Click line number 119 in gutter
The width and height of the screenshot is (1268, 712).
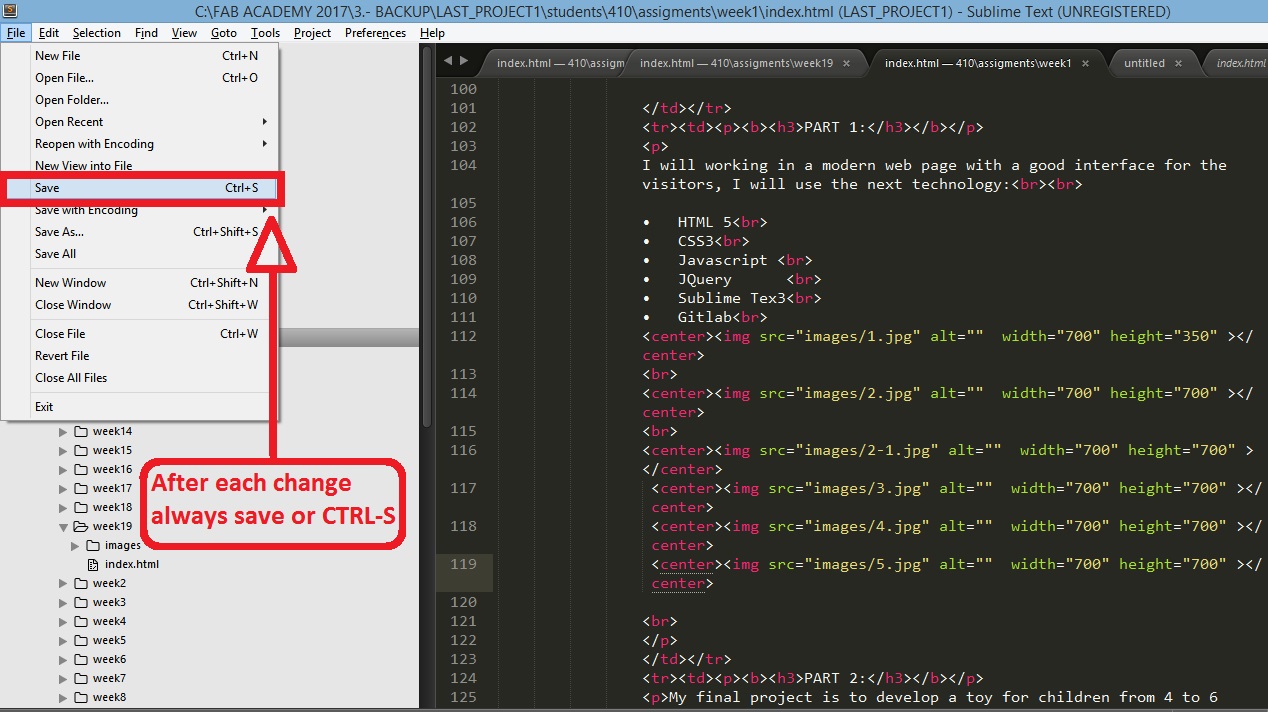463,564
